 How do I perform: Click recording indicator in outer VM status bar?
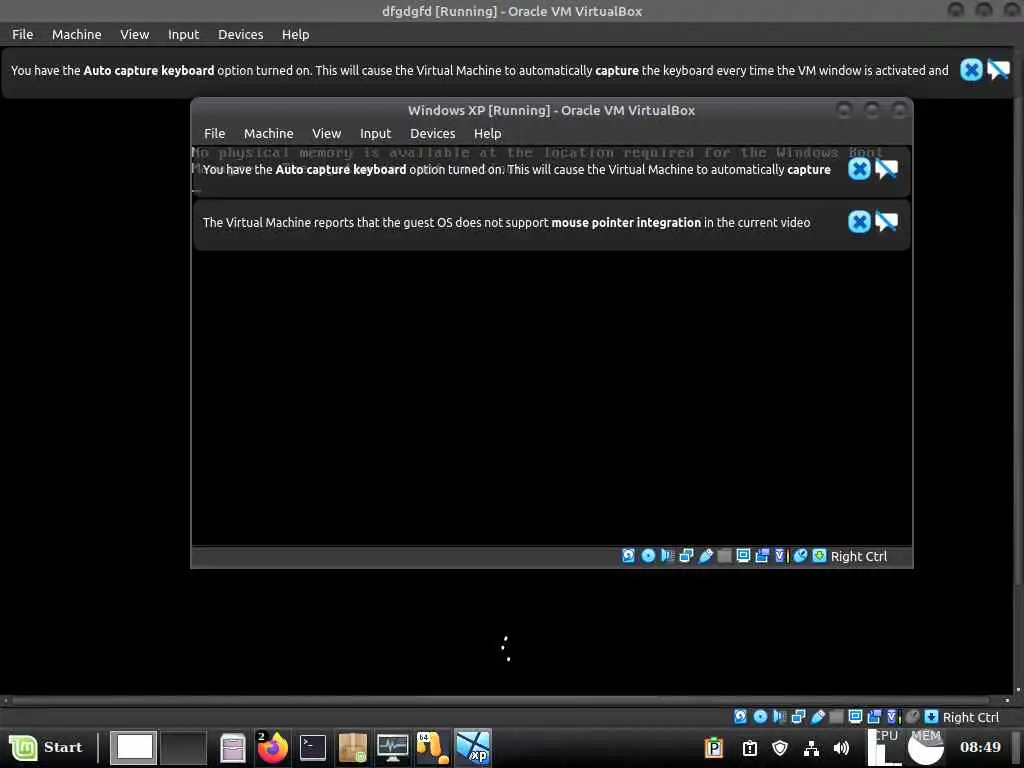[x=874, y=716]
